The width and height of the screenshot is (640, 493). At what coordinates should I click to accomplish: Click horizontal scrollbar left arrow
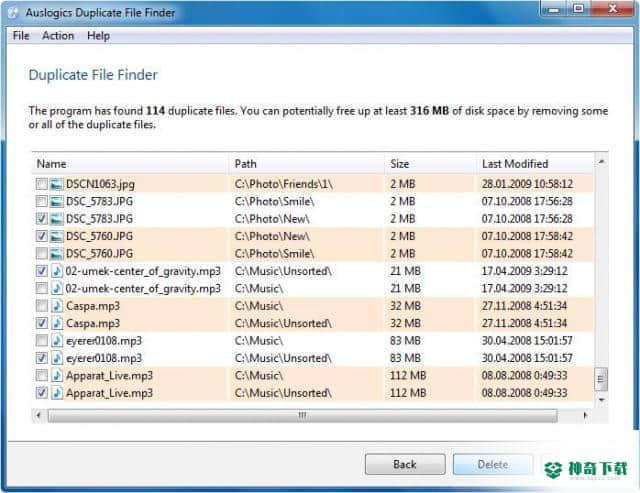pos(38,415)
